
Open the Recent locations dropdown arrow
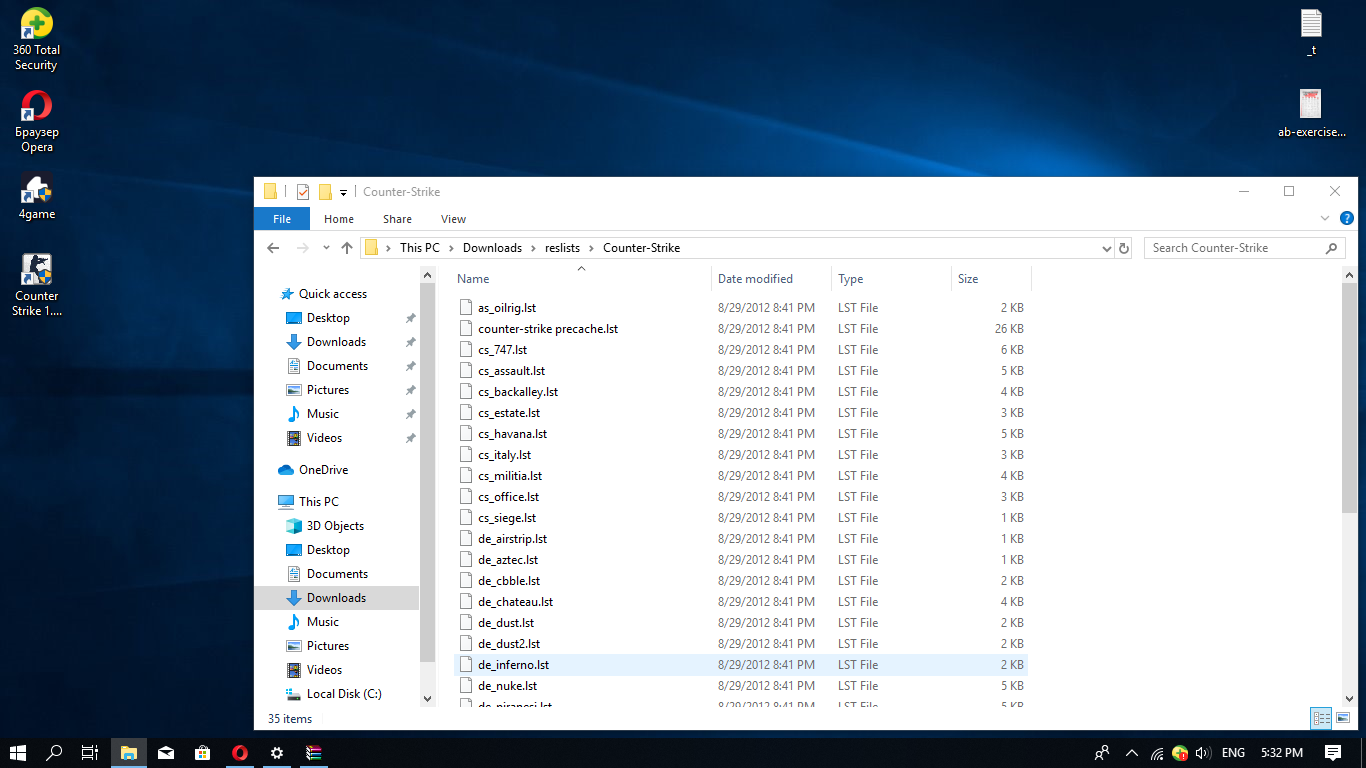(x=326, y=248)
